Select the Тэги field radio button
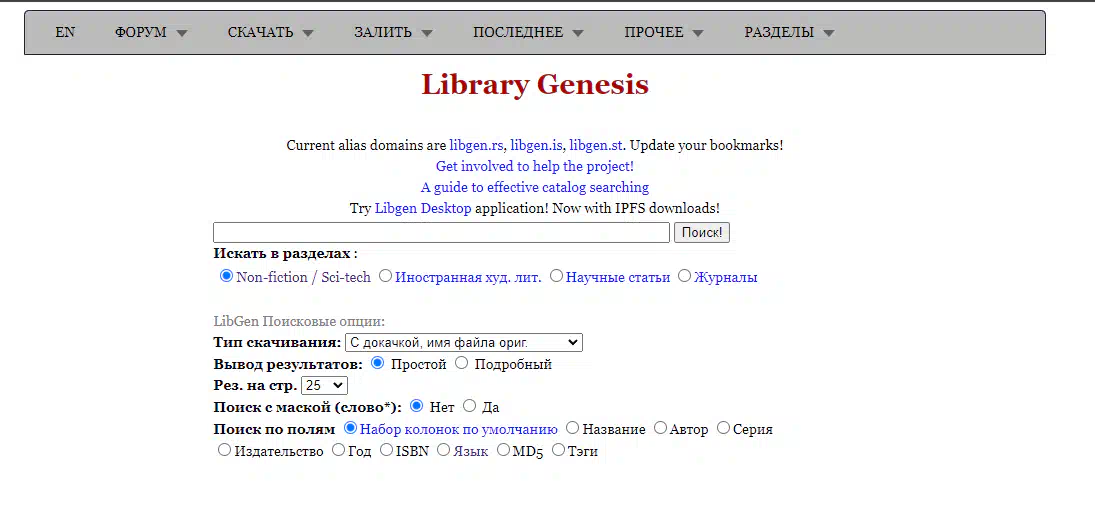 coord(558,450)
